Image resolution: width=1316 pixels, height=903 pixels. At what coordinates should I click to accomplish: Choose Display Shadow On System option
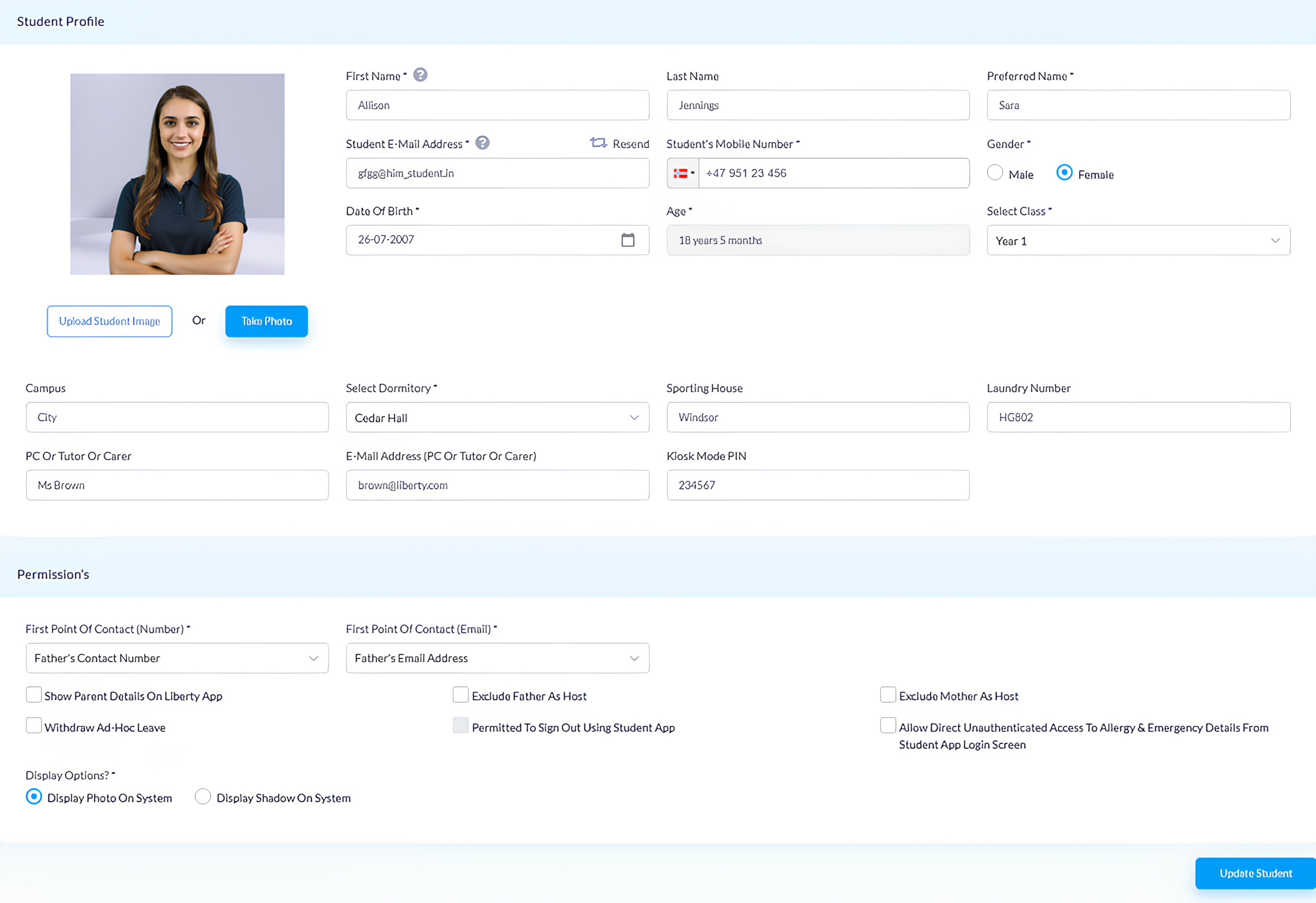coord(203,797)
